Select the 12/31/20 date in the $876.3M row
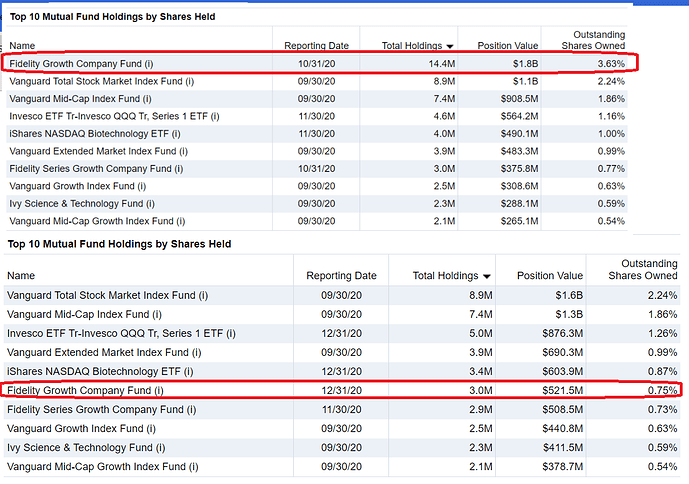The height and width of the screenshot is (484, 689). pyautogui.click(x=341, y=334)
